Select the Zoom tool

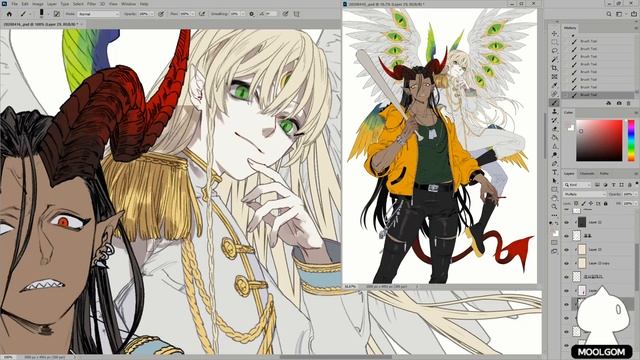click(x=554, y=207)
